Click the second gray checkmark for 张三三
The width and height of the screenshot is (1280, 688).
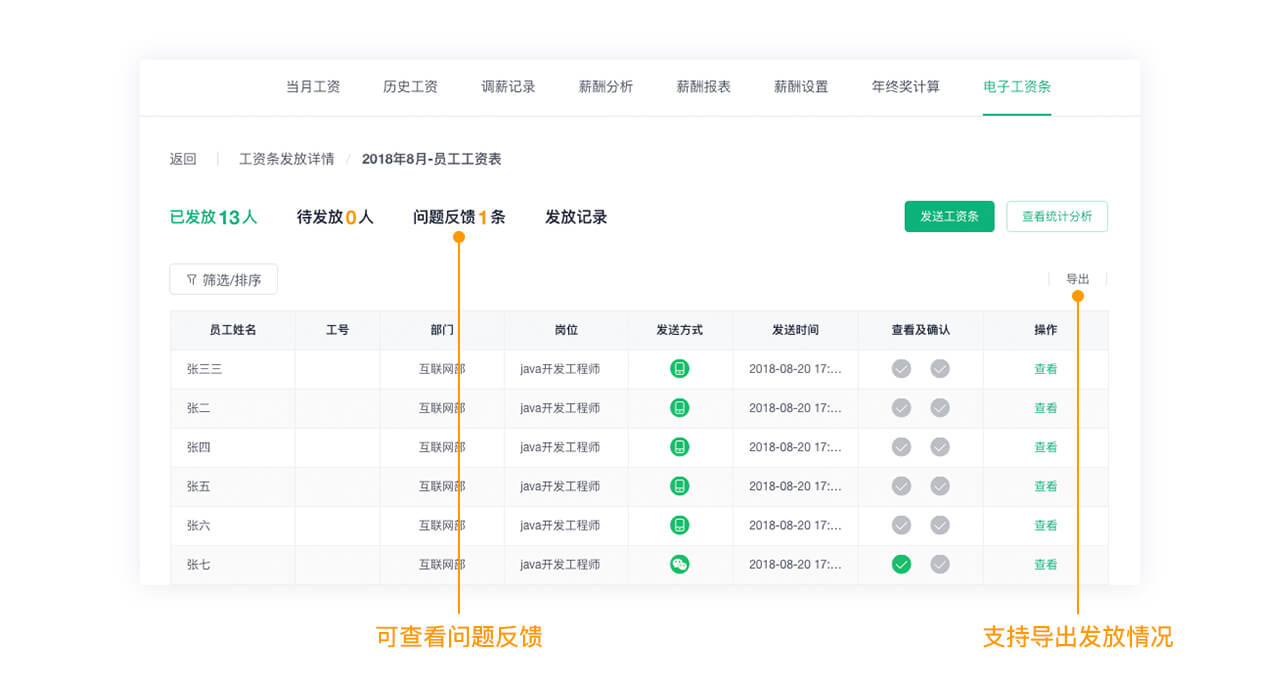pyautogui.click(x=940, y=369)
